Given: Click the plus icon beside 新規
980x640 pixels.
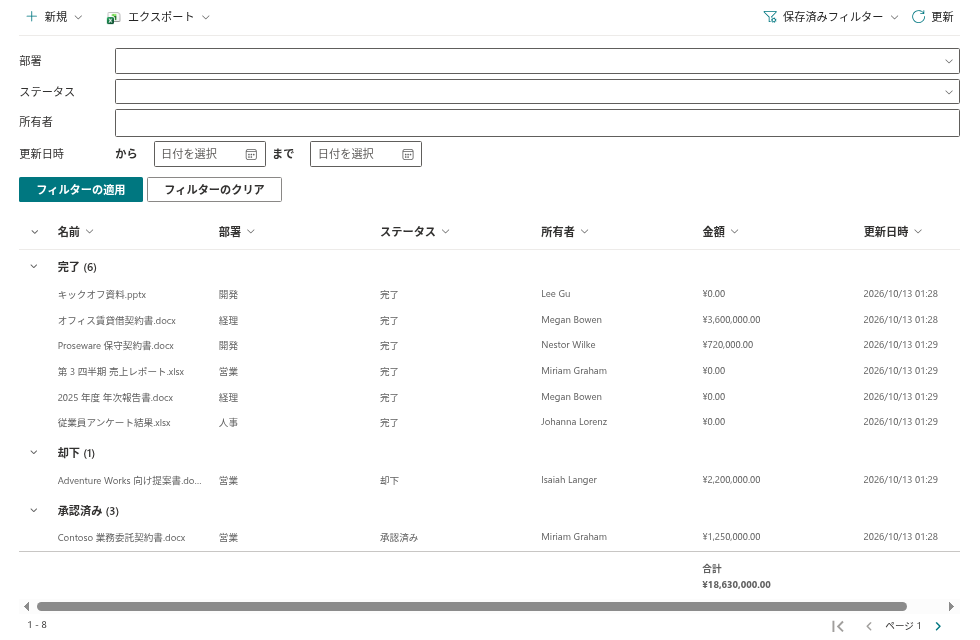Looking at the screenshot, I should point(32,16).
